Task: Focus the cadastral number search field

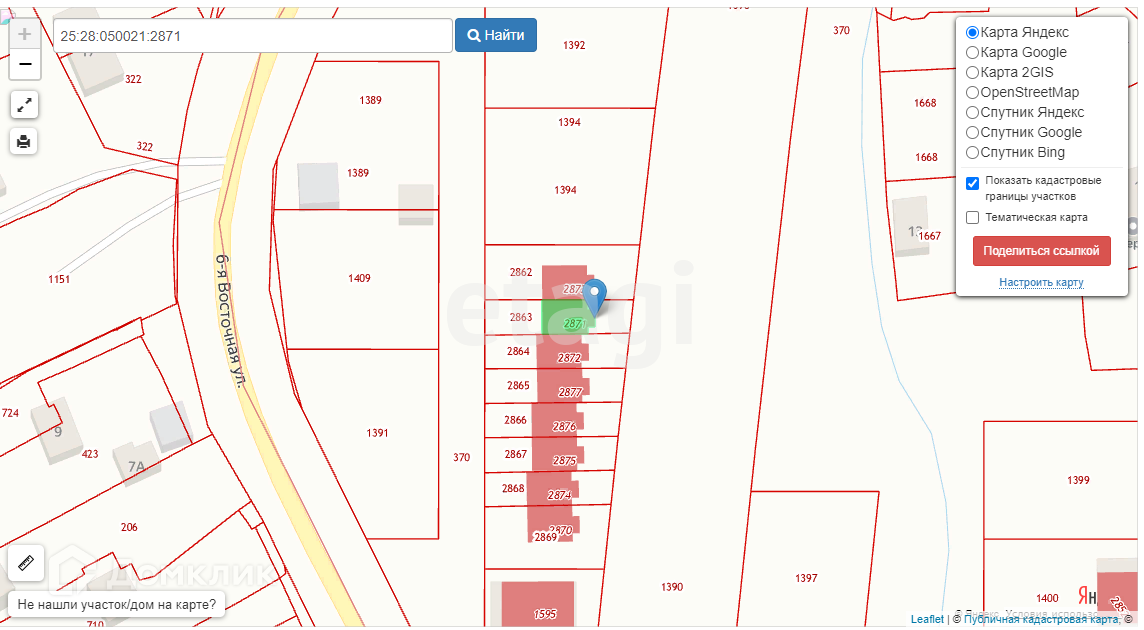Action: point(252,36)
